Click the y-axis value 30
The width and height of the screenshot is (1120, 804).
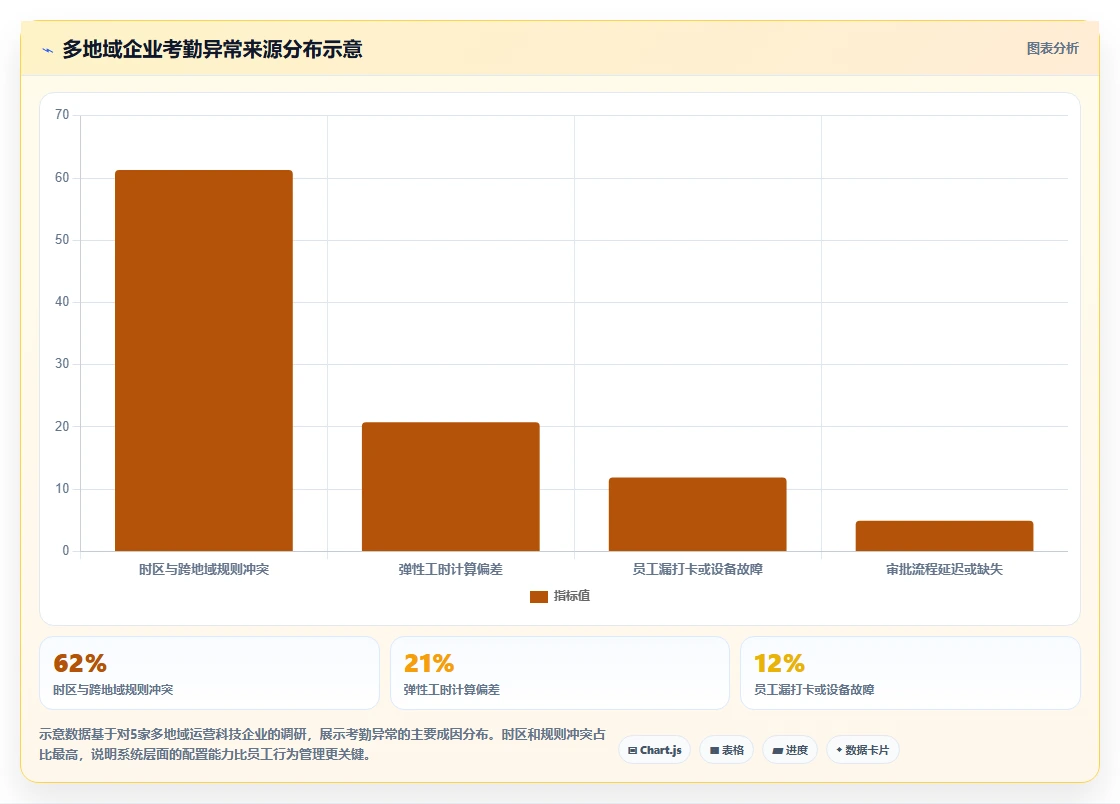(62, 364)
